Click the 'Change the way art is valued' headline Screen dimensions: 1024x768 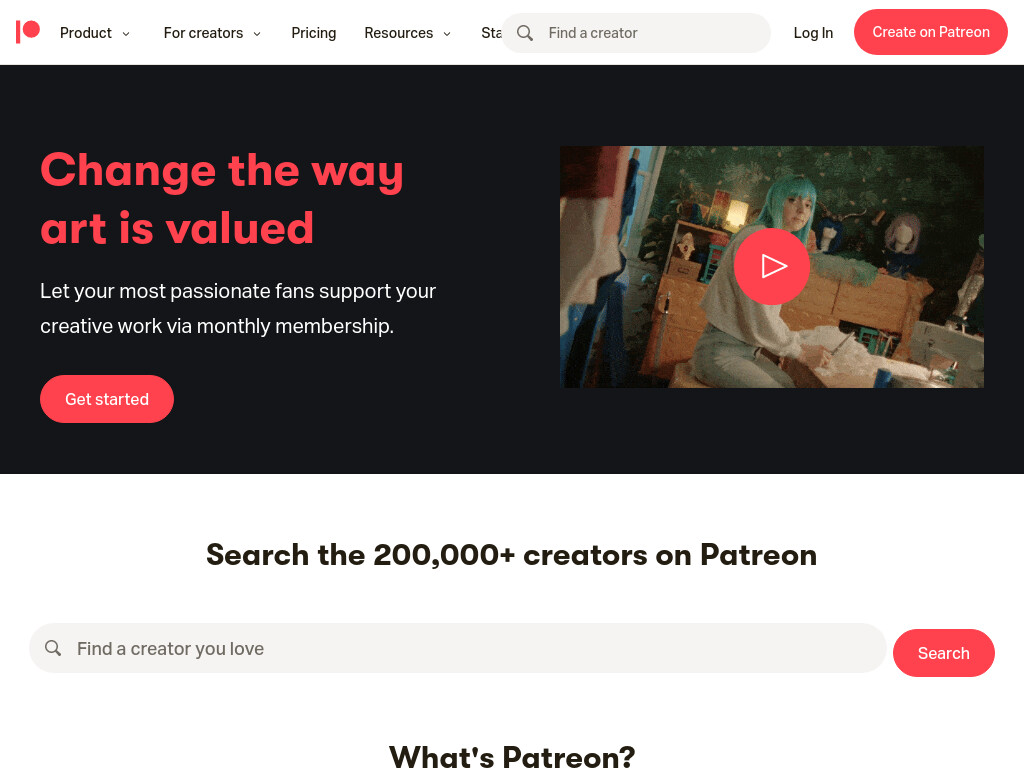(222, 199)
